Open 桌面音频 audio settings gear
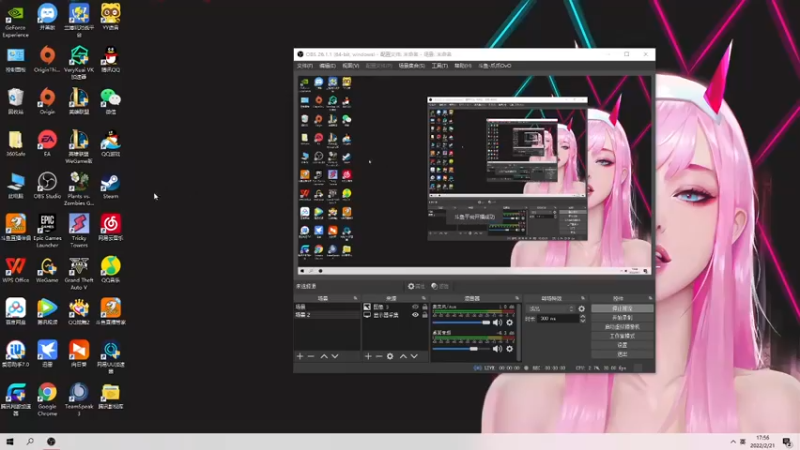This screenshot has height=450, width=800. click(x=509, y=349)
